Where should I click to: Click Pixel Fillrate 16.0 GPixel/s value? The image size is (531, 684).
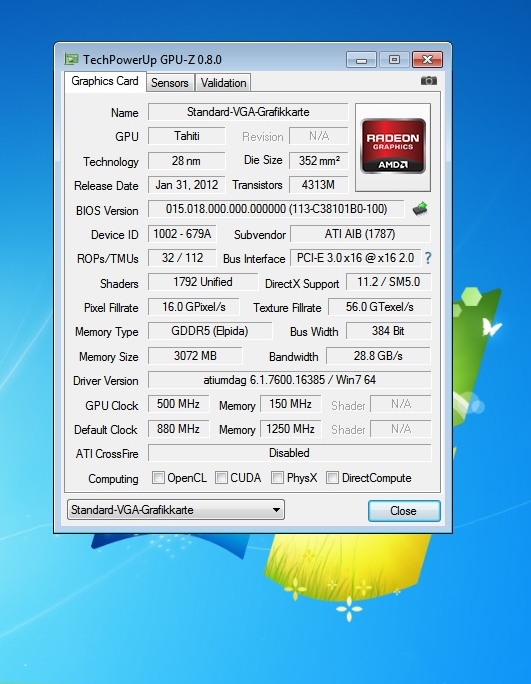tap(194, 307)
